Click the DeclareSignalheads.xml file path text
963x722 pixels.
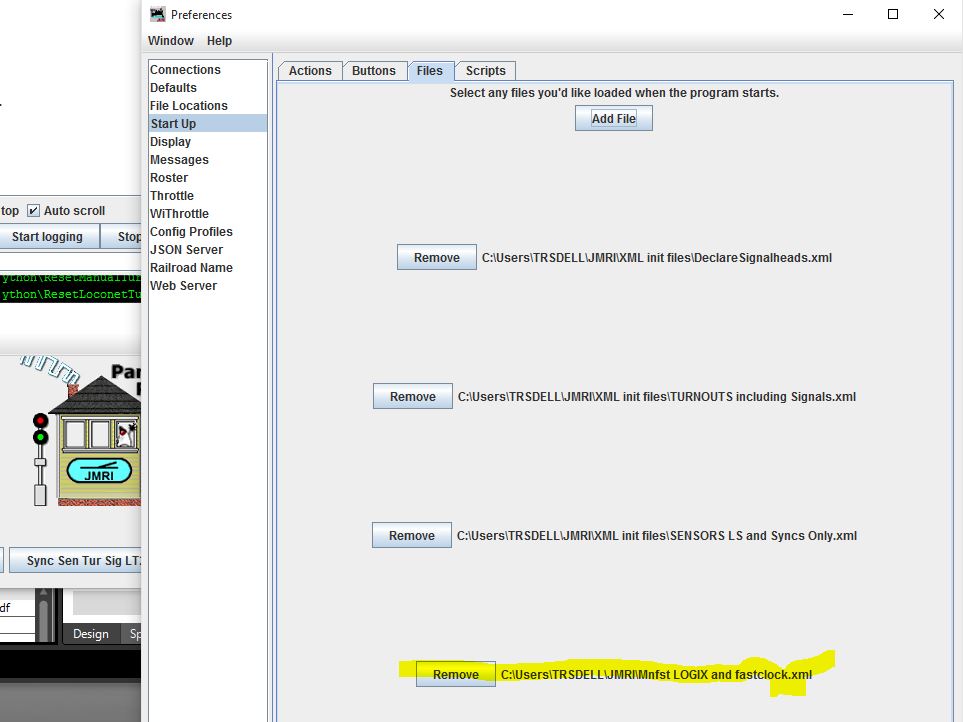click(657, 258)
